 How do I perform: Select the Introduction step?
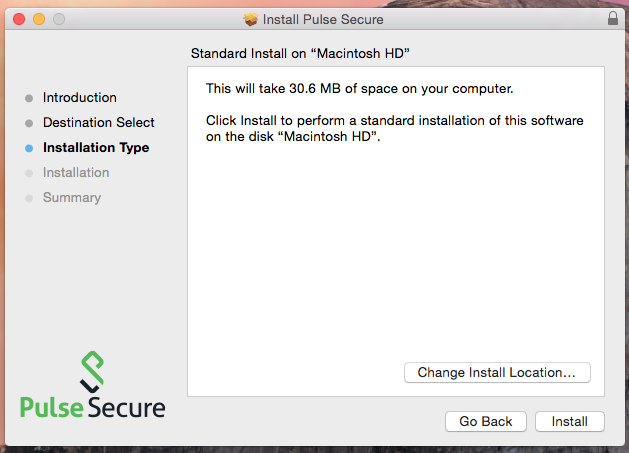pyautogui.click(x=80, y=98)
